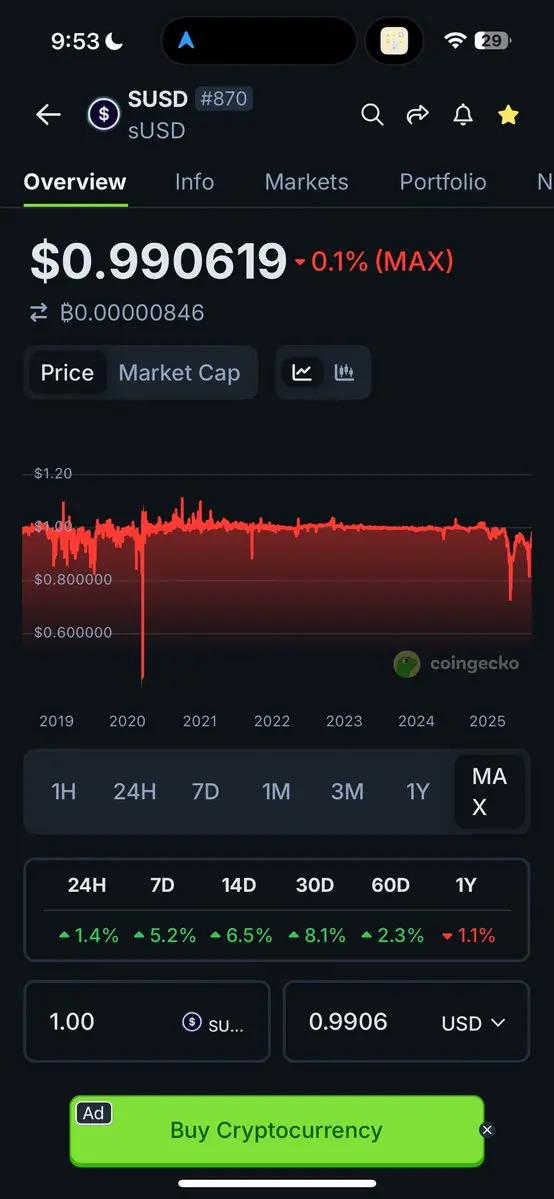This screenshot has width=554, height=1199.
Task: Expand the USD currency dropdown
Action: pyautogui.click(x=474, y=1022)
